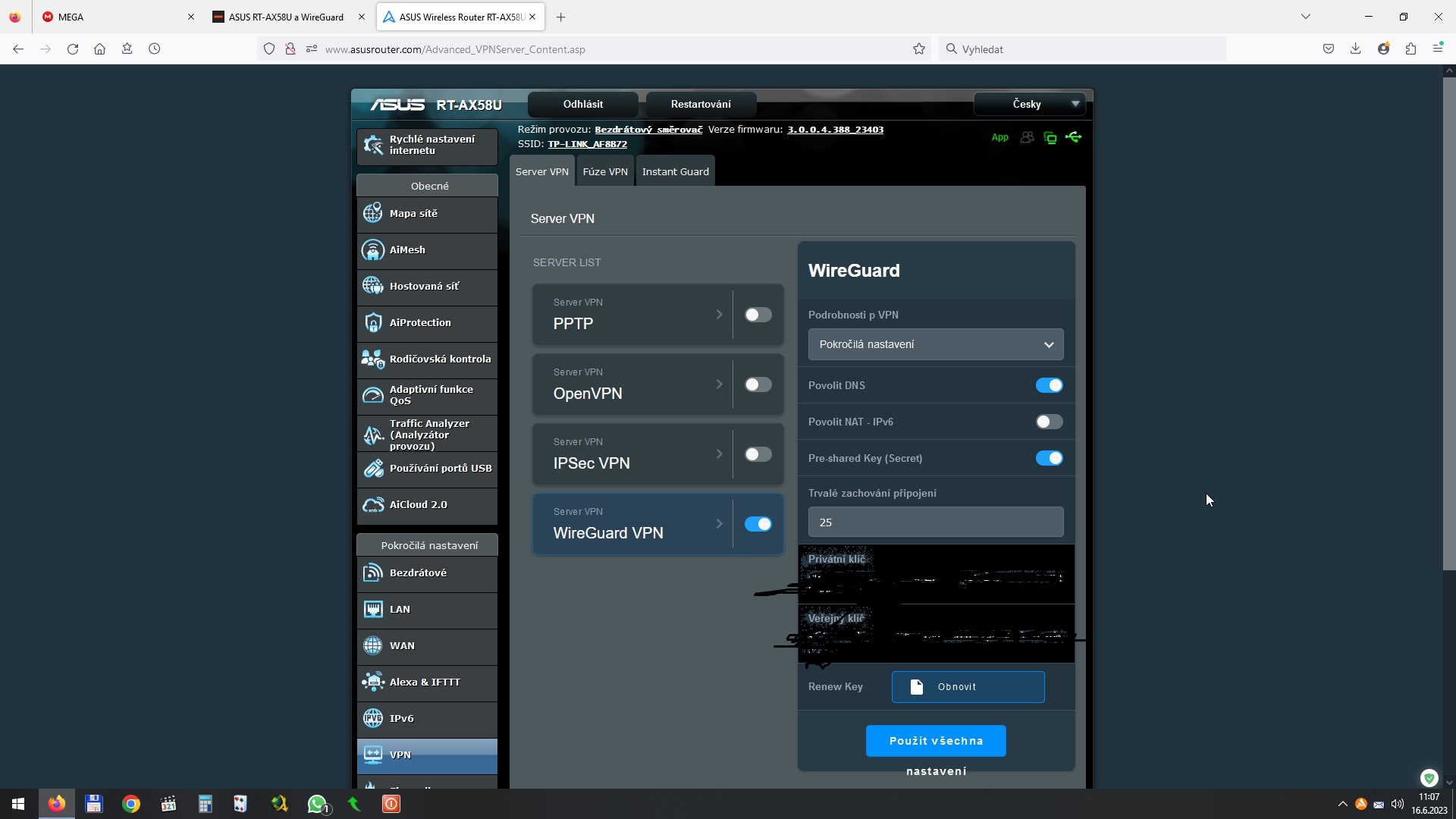1456x819 pixels.
Task: Toggle Povolit DNS off
Action: (1049, 385)
